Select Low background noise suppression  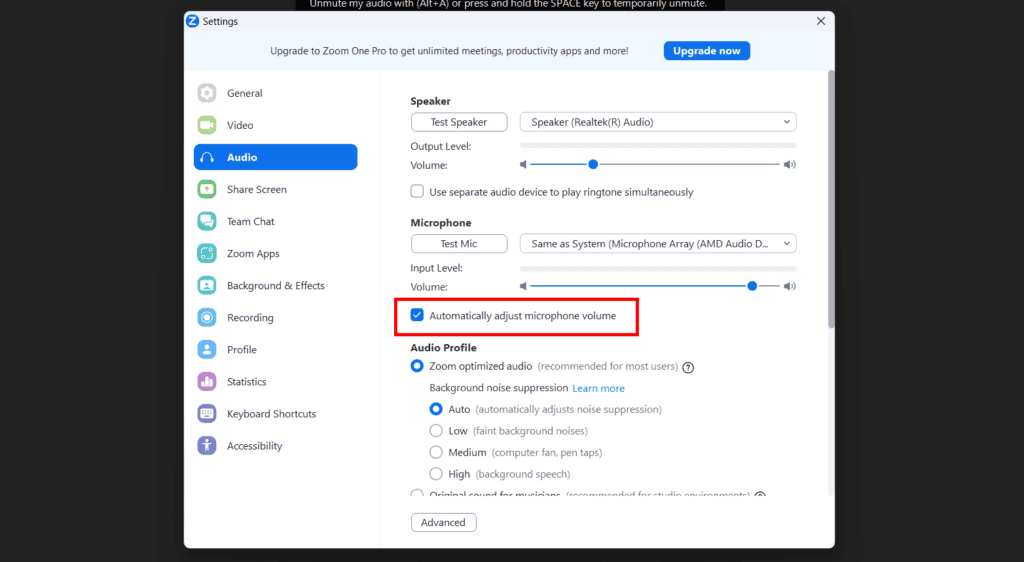pyautogui.click(x=436, y=431)
